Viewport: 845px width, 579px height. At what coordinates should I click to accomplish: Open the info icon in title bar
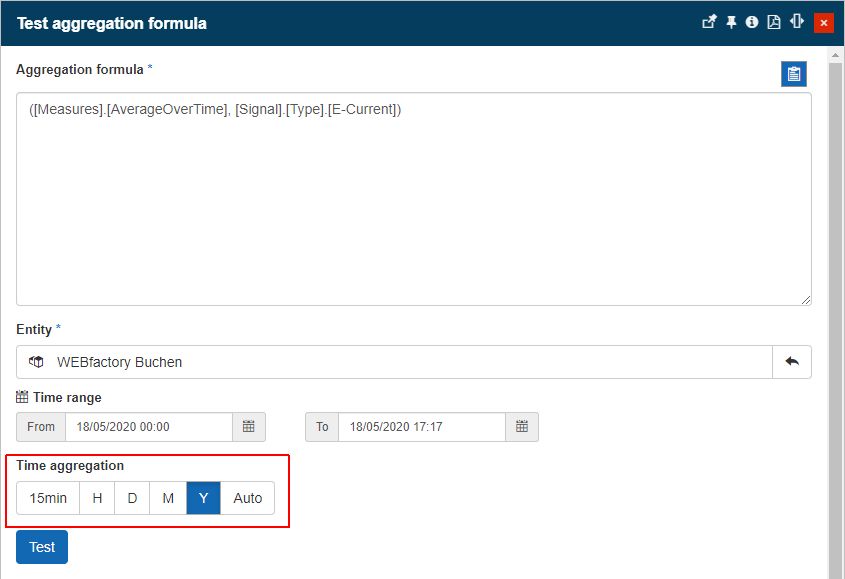tap(752, 22)
